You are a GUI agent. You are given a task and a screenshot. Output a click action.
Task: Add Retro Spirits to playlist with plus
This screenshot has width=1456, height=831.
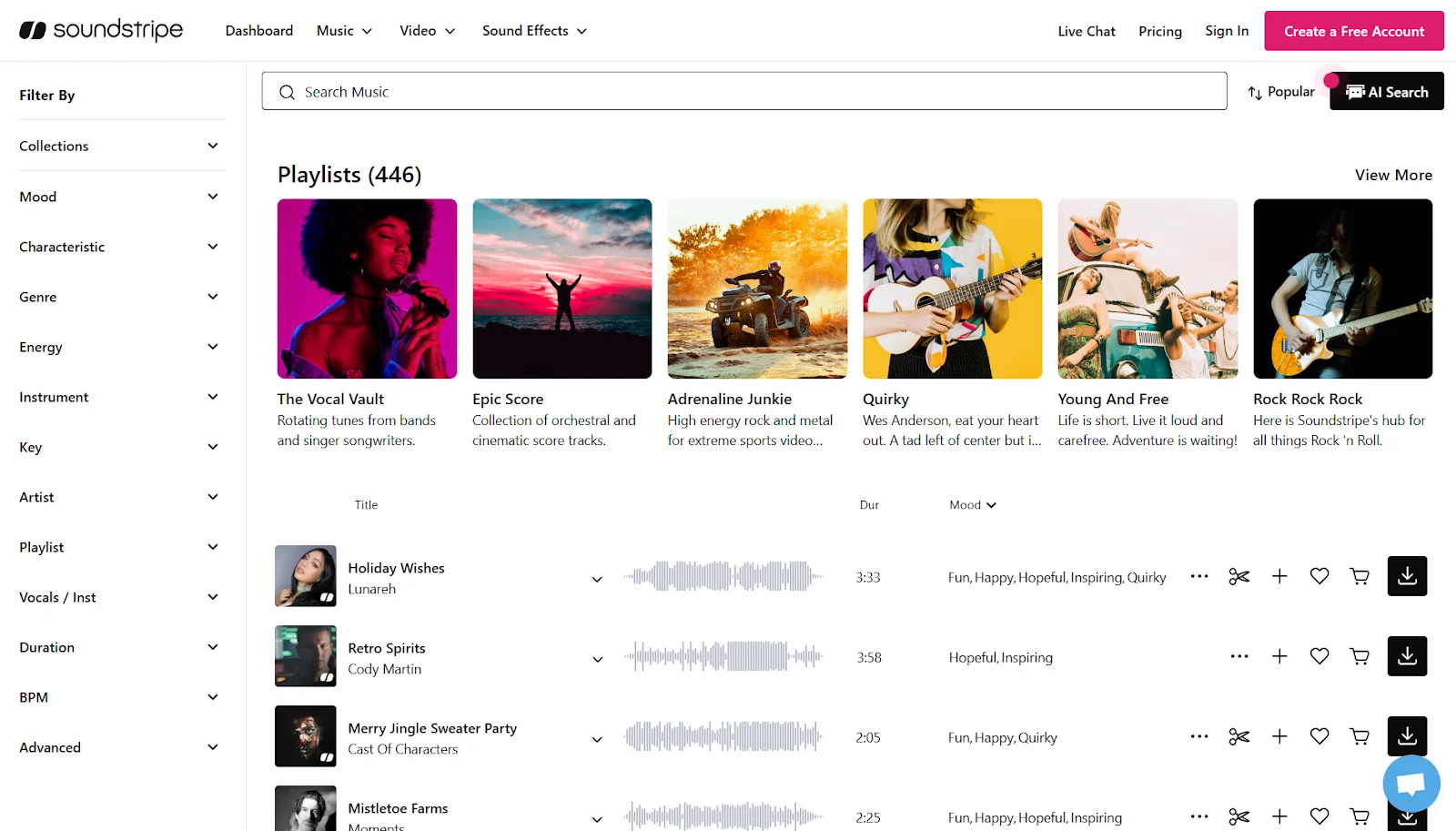click(x=1279, y=656)
